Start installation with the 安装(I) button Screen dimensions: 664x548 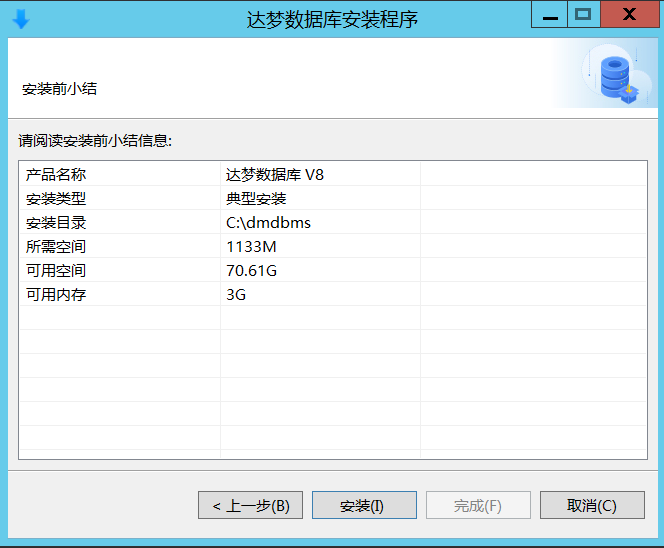364,505
